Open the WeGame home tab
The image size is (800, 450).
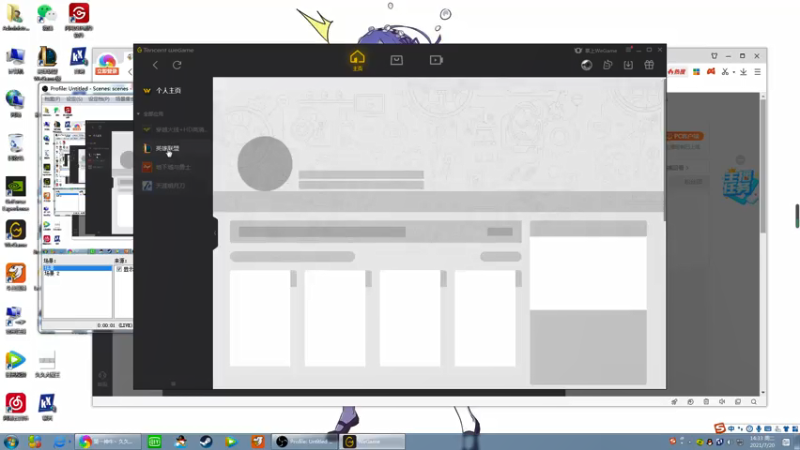(357, 60)
